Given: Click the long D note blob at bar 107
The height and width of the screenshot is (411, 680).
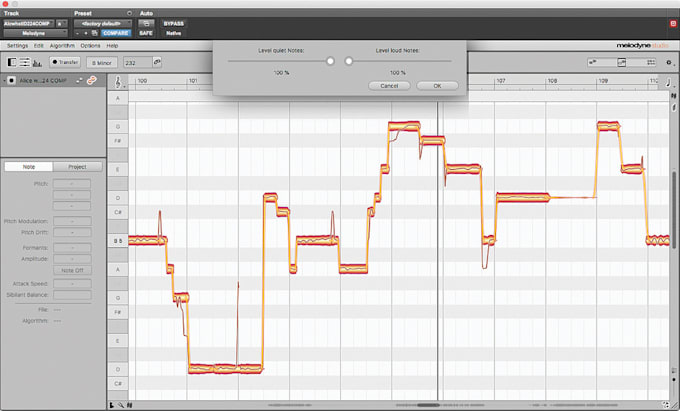Looking at the screenshot, I should click(x=523, y=198).
